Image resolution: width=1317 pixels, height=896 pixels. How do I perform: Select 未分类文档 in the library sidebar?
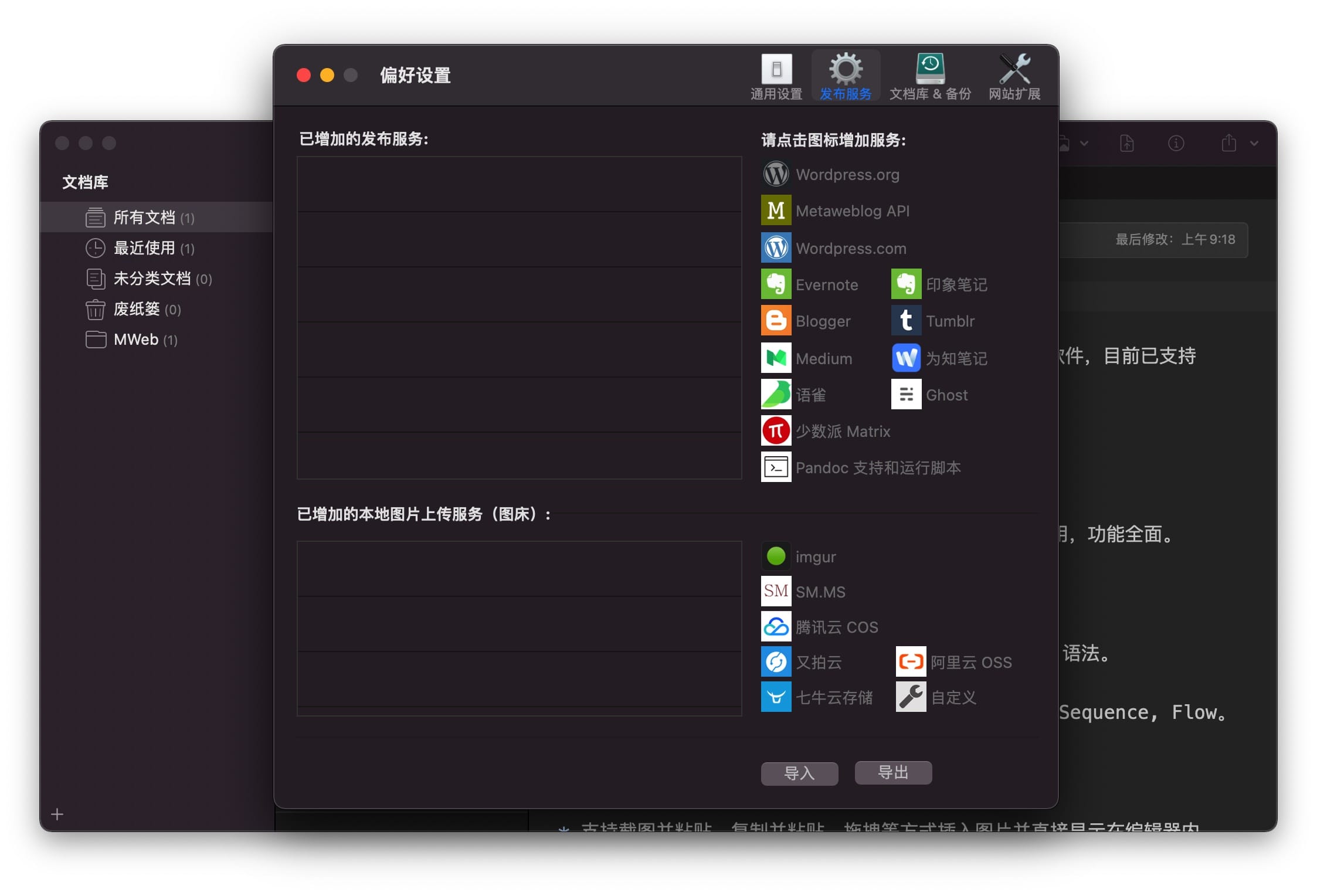pos(157,278)
